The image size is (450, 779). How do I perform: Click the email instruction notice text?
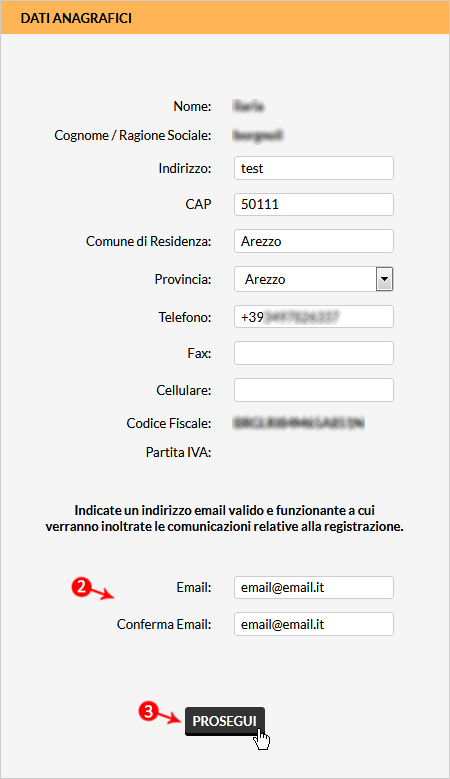(225, 518)
